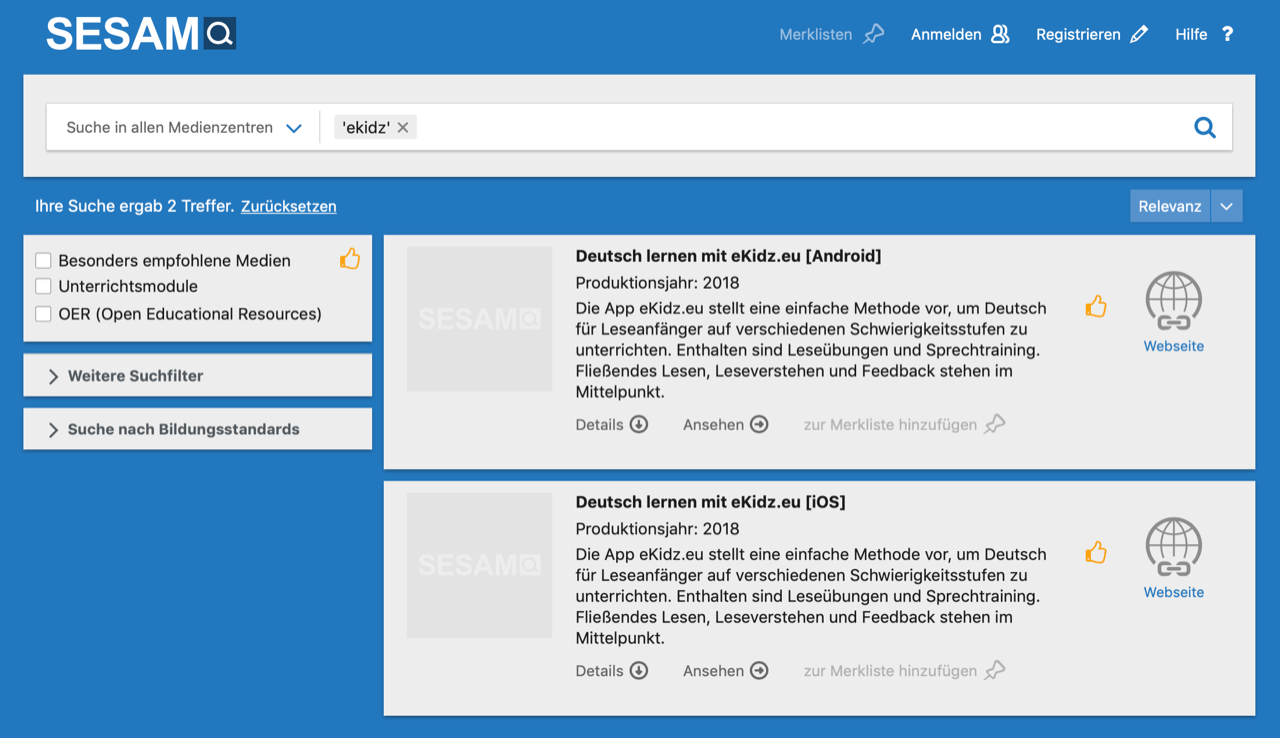Go to Registrieren in the header
The width and height of the screenshot is (1280, 738).
[1091, 35]
